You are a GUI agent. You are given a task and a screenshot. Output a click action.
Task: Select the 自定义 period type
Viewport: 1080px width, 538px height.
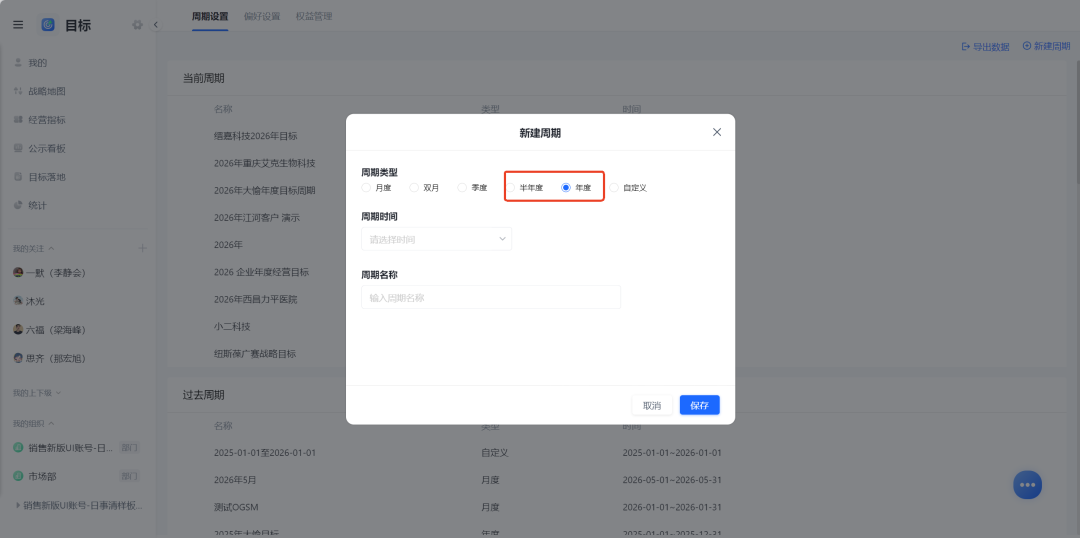[x=614, y=187]
